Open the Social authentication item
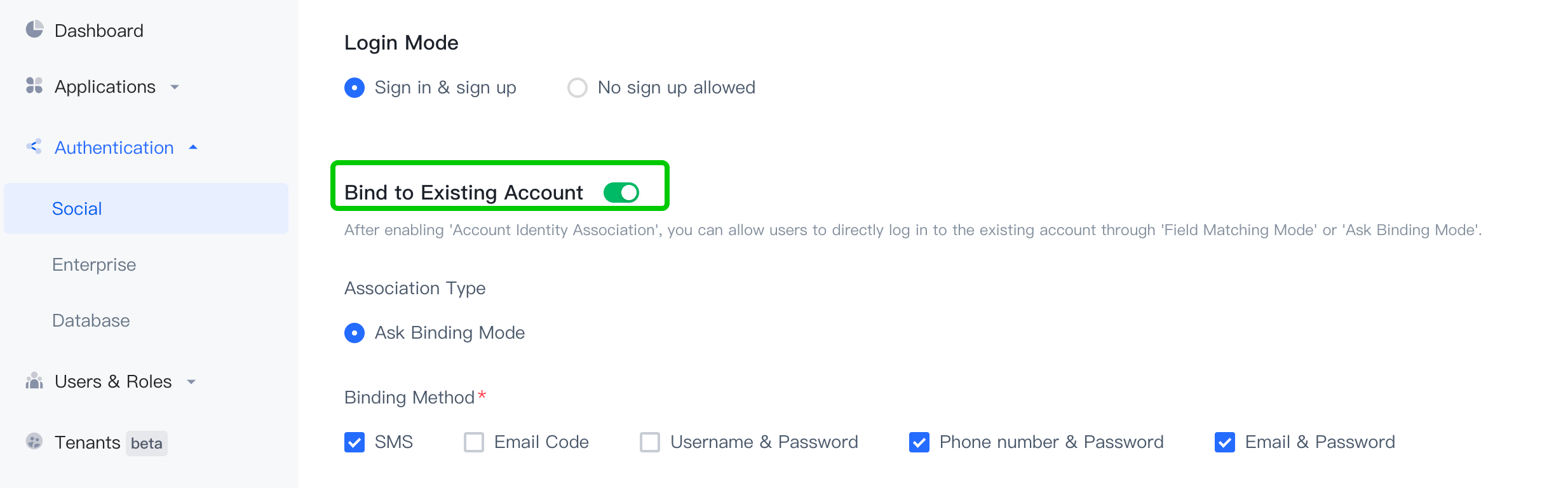 tap(77, 208)
